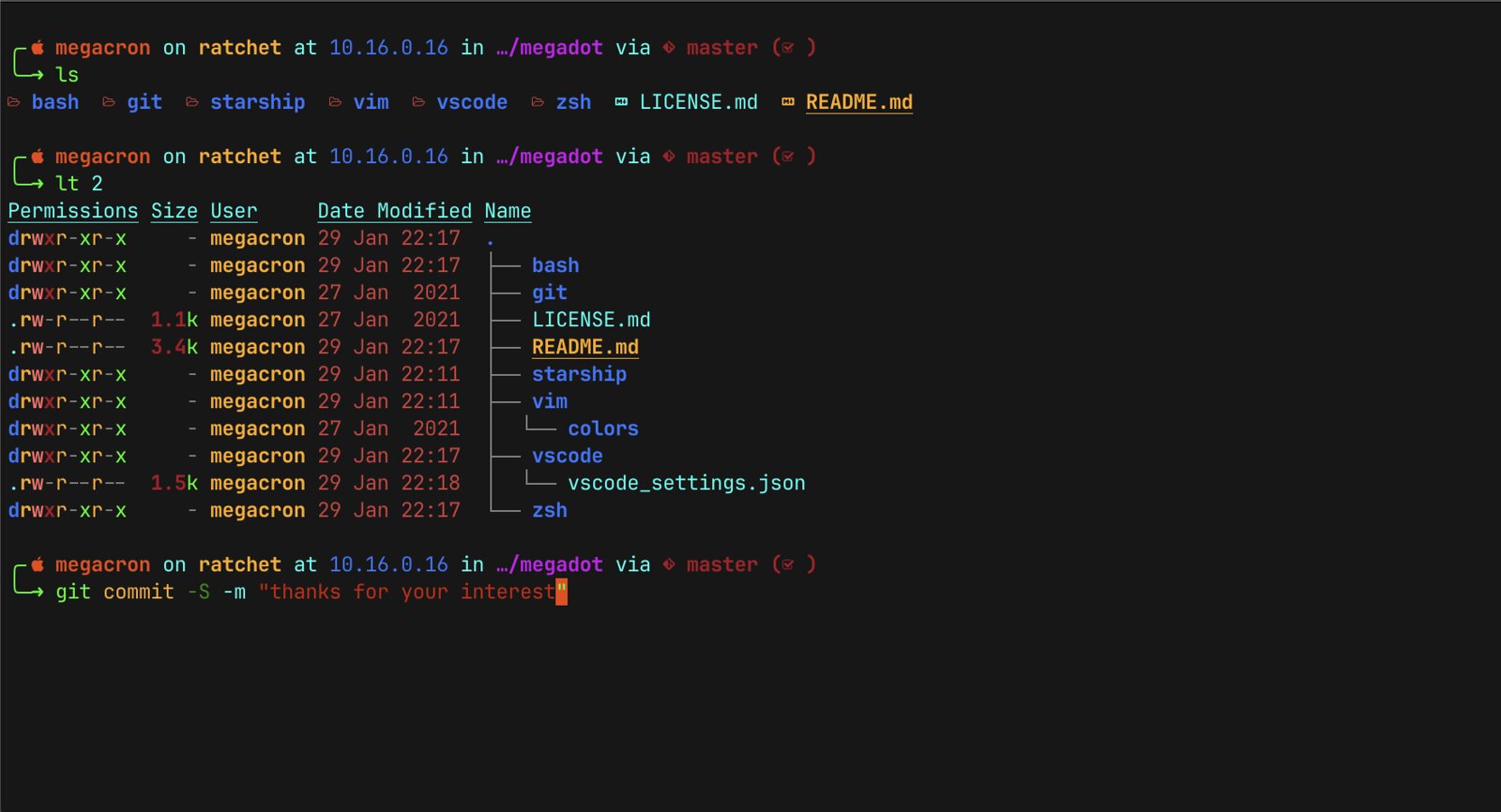Click the folder icon beside bash in ls output
This screenshot has width=1501, height=812.
14,102
